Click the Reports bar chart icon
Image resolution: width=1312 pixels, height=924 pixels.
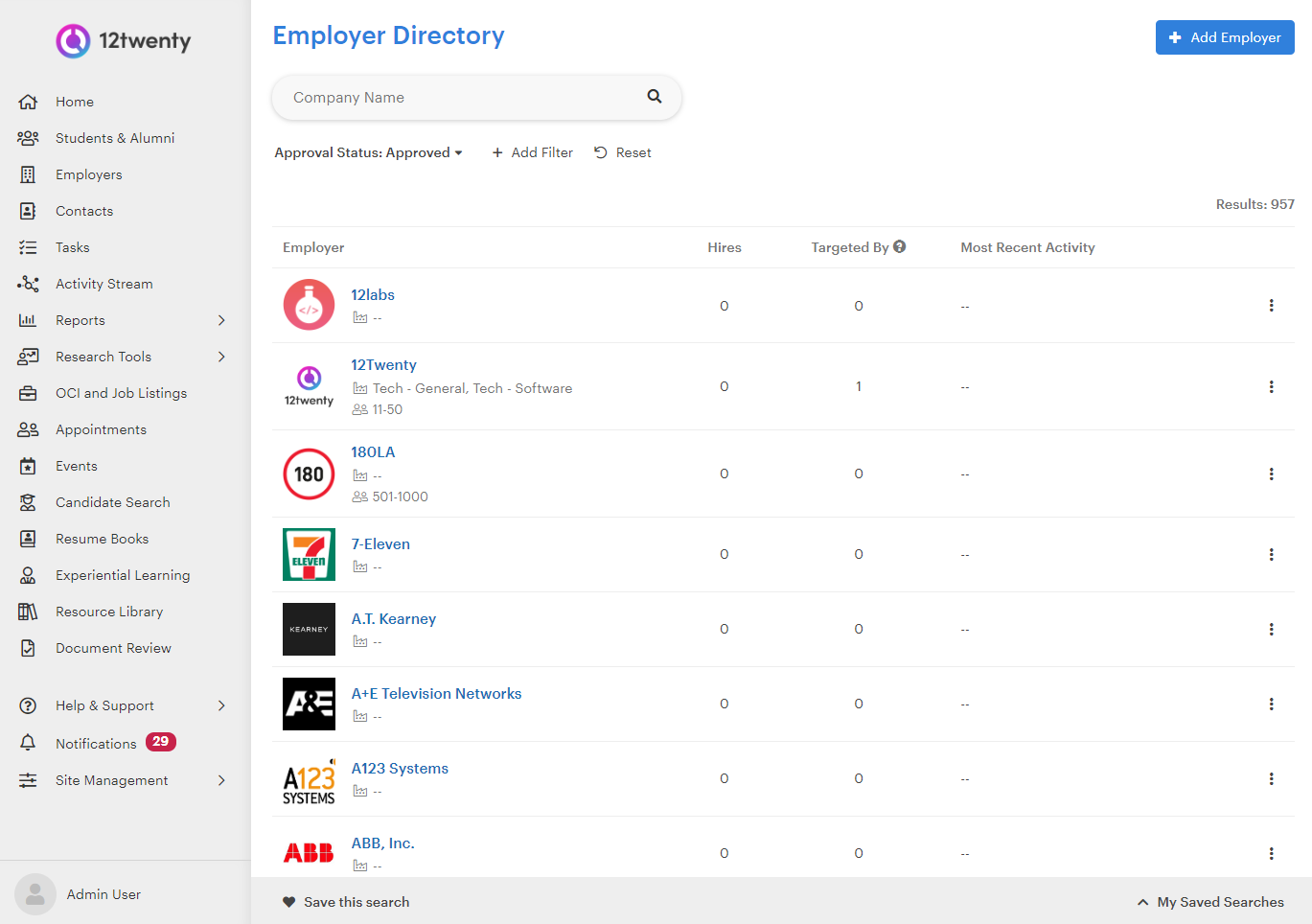28,320
